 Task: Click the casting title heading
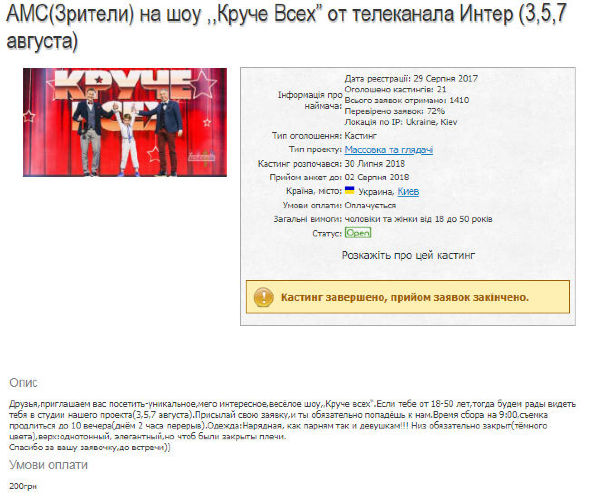(286, 27)
